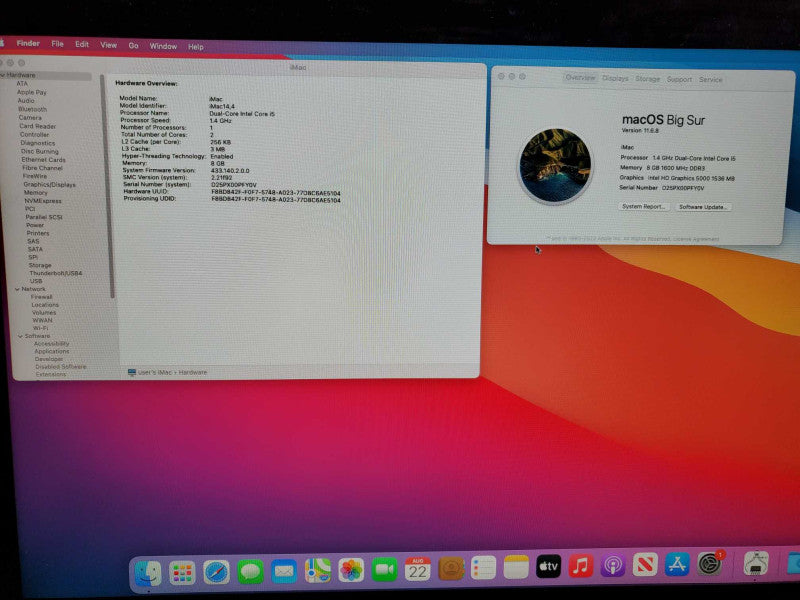Switch to the Service tab
This screenshot has height=600, width=800.
coord(711,80)
